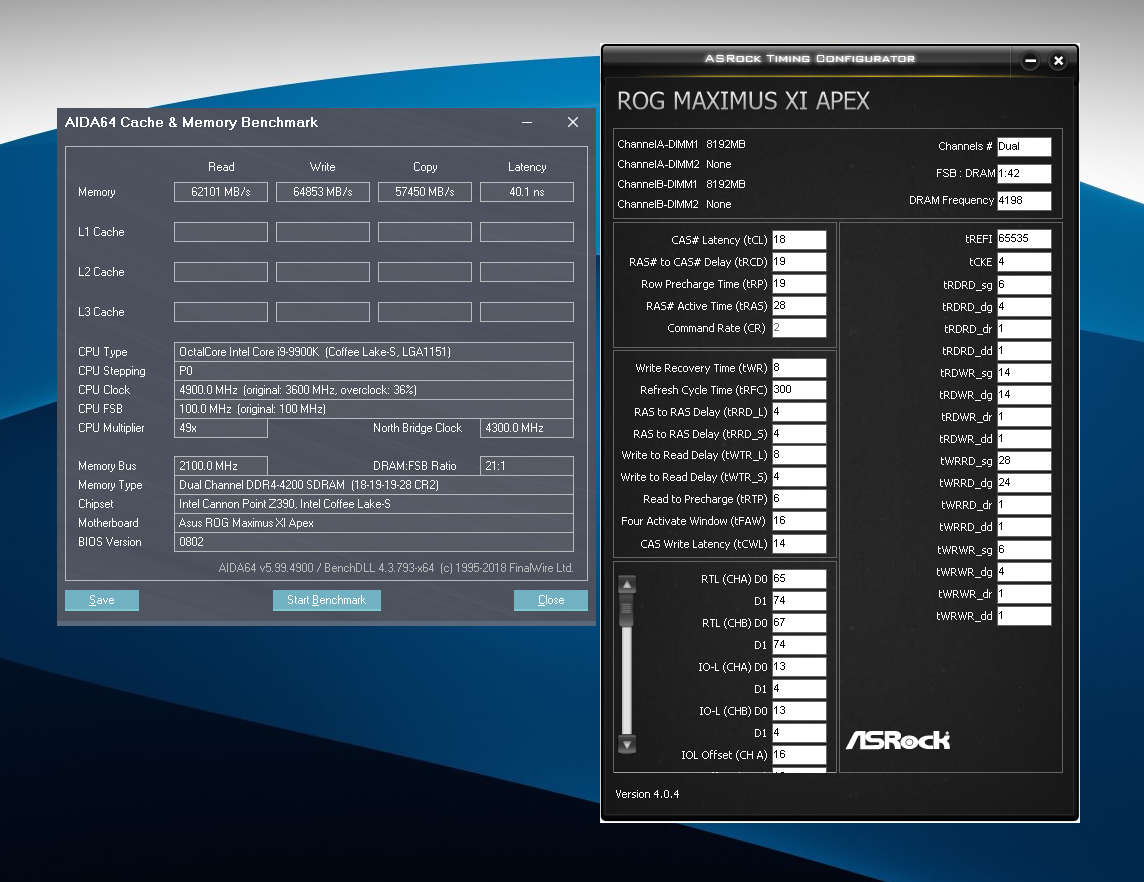Click the tCKE value field
This screenshot has height=882, width=1144.
click(x=1024, y=261)
